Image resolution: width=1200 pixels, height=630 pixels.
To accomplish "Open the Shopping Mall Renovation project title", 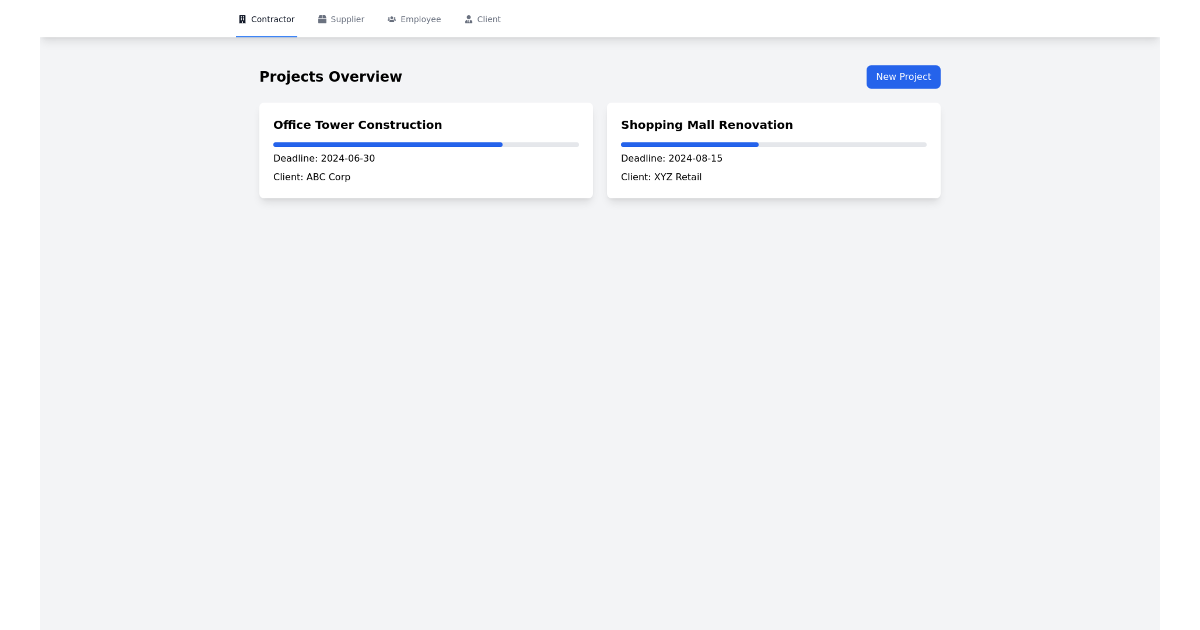I will pos(706,125).
